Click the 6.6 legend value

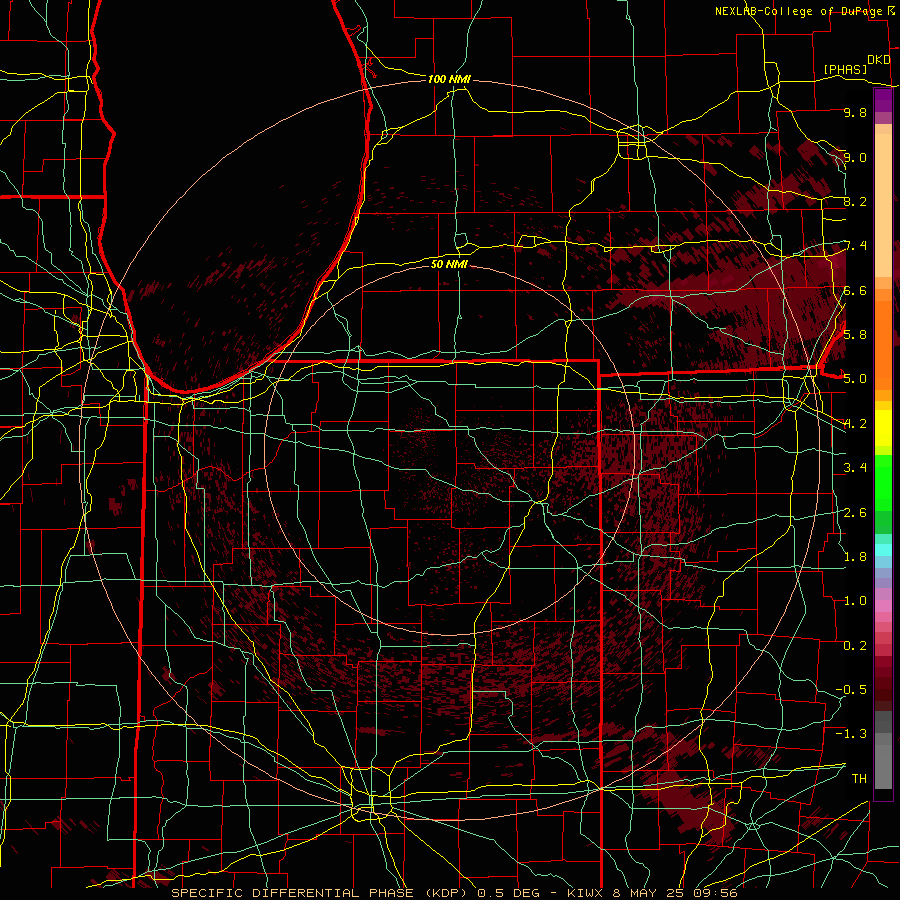tap(855, 290)
